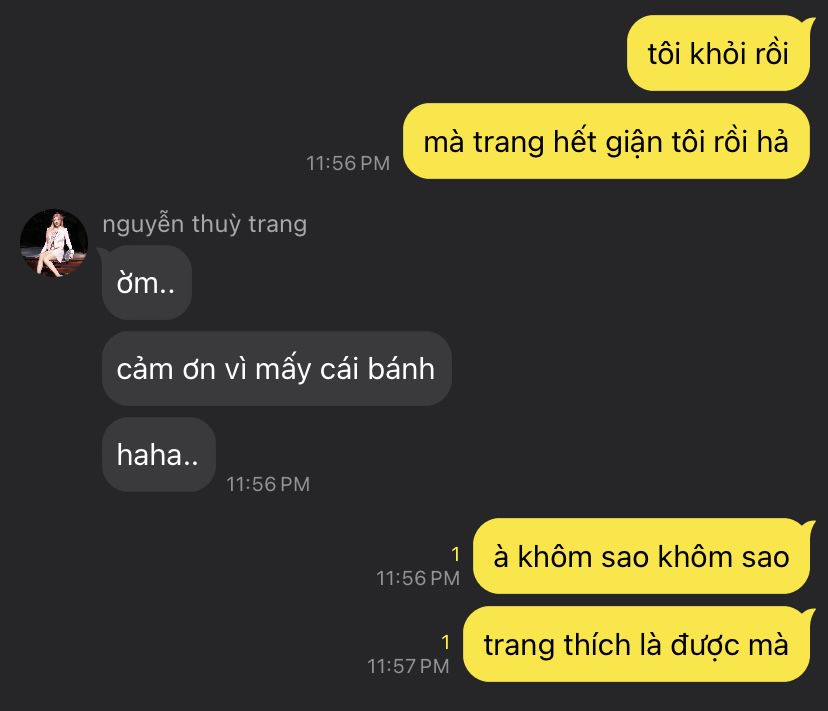Tap unread count 1 beside "trang thích" message
828x711 pixels.
(446, 642)
